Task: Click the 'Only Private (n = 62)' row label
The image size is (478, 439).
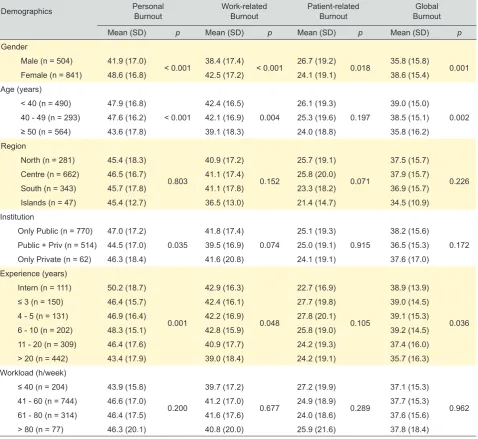Action: tap(54, 259)
